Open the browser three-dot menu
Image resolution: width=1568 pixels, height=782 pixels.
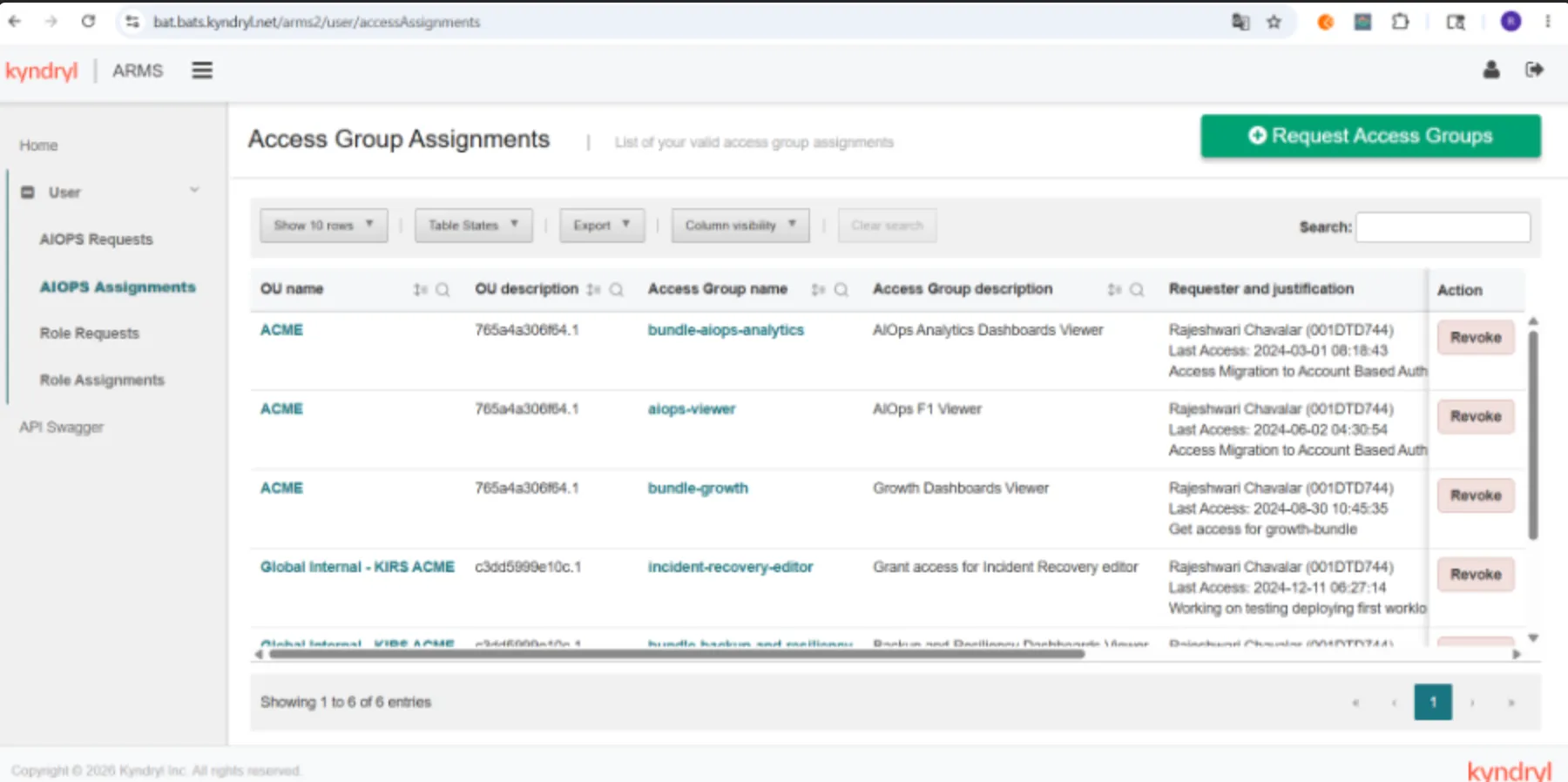tap(1548, 22)
